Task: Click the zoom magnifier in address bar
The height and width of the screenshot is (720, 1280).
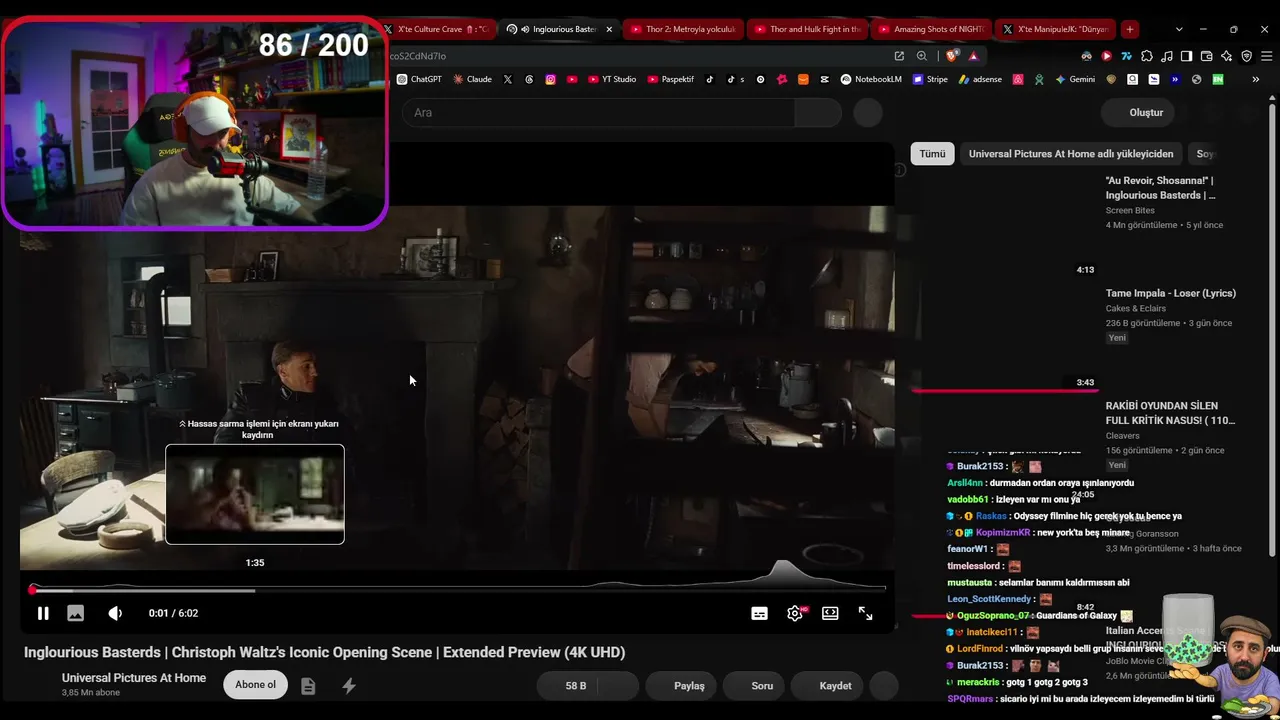Action: (921, 56)
